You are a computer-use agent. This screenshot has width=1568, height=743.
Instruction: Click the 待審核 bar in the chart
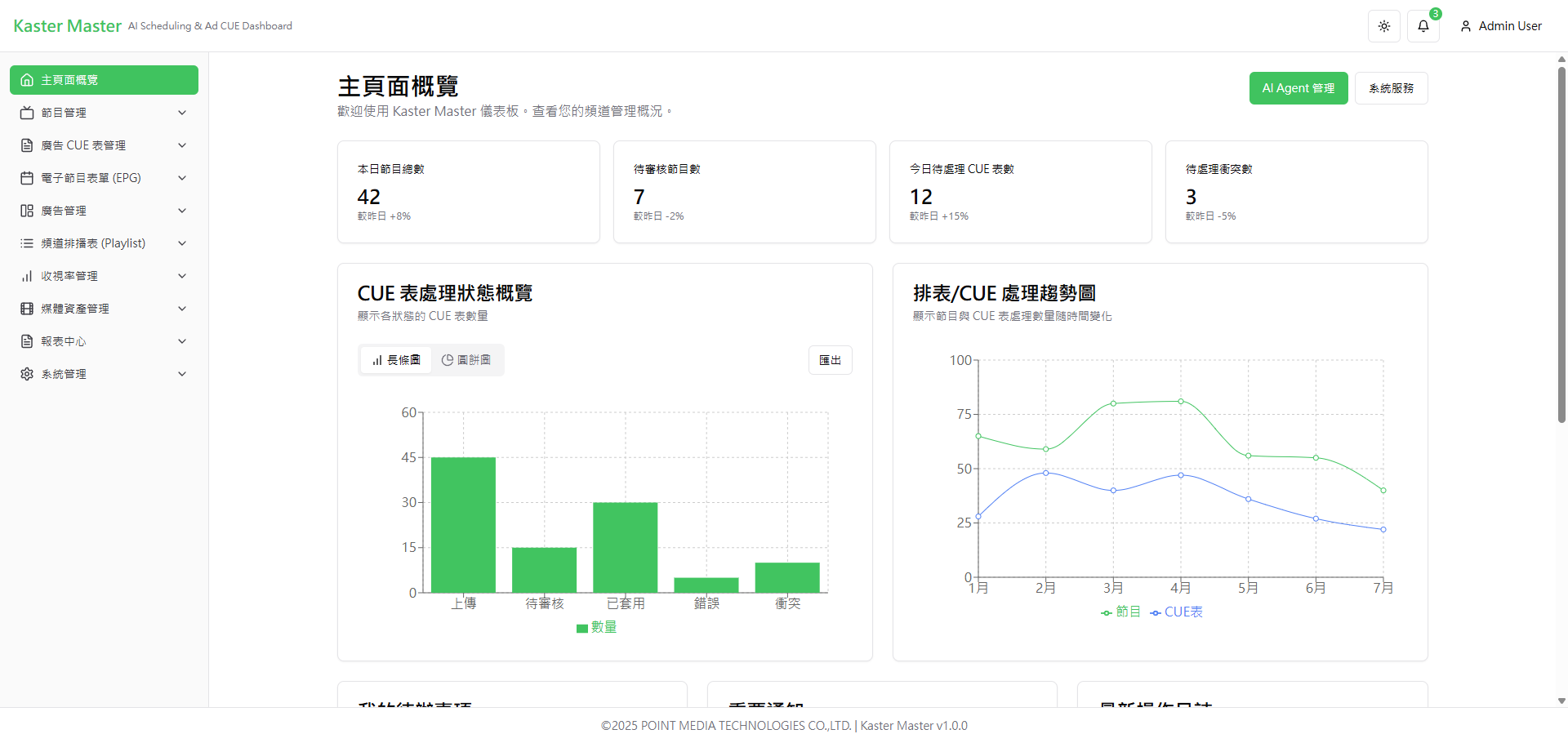pyautogui.click(x=544, y=570)
